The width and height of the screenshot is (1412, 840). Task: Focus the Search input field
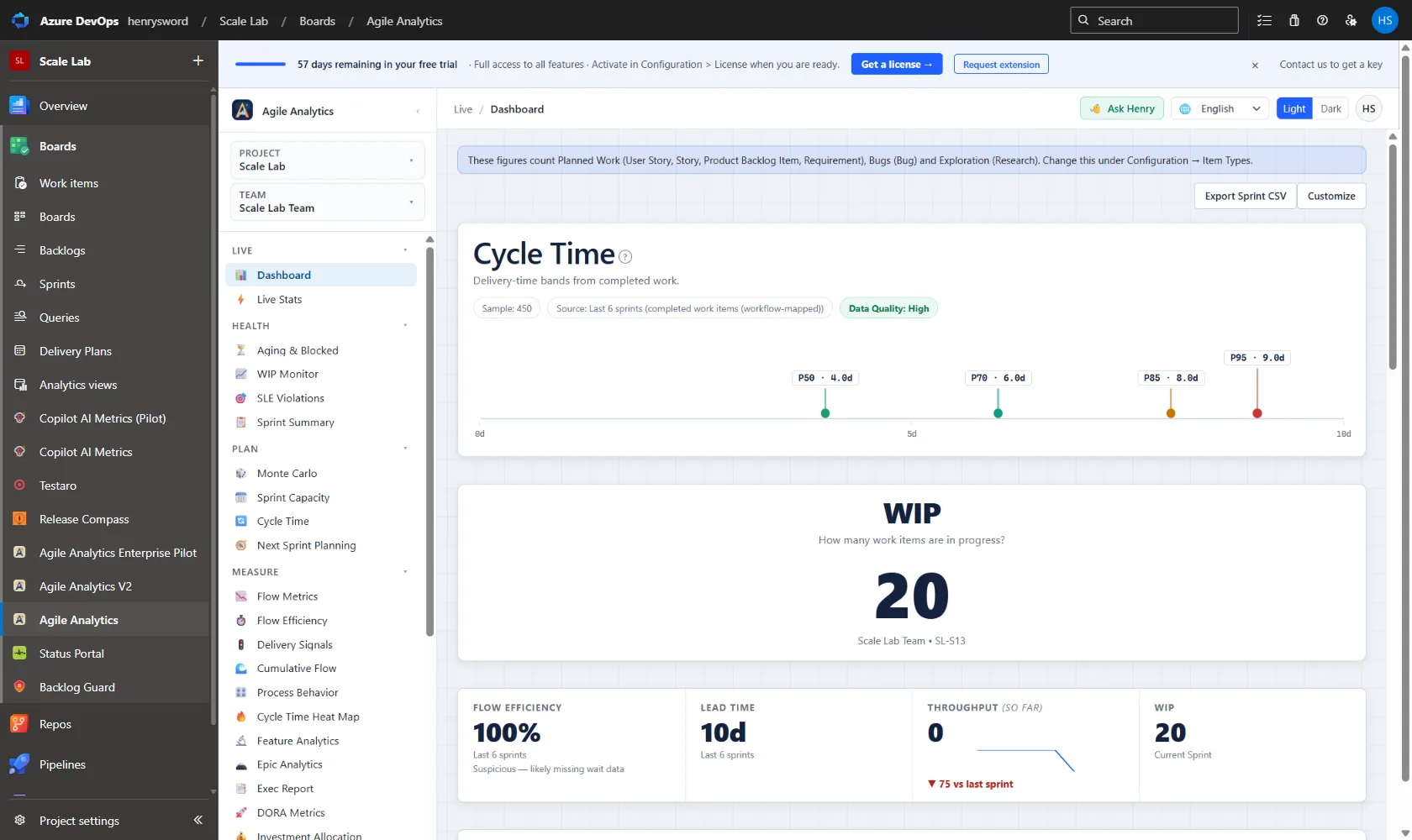1154,20
